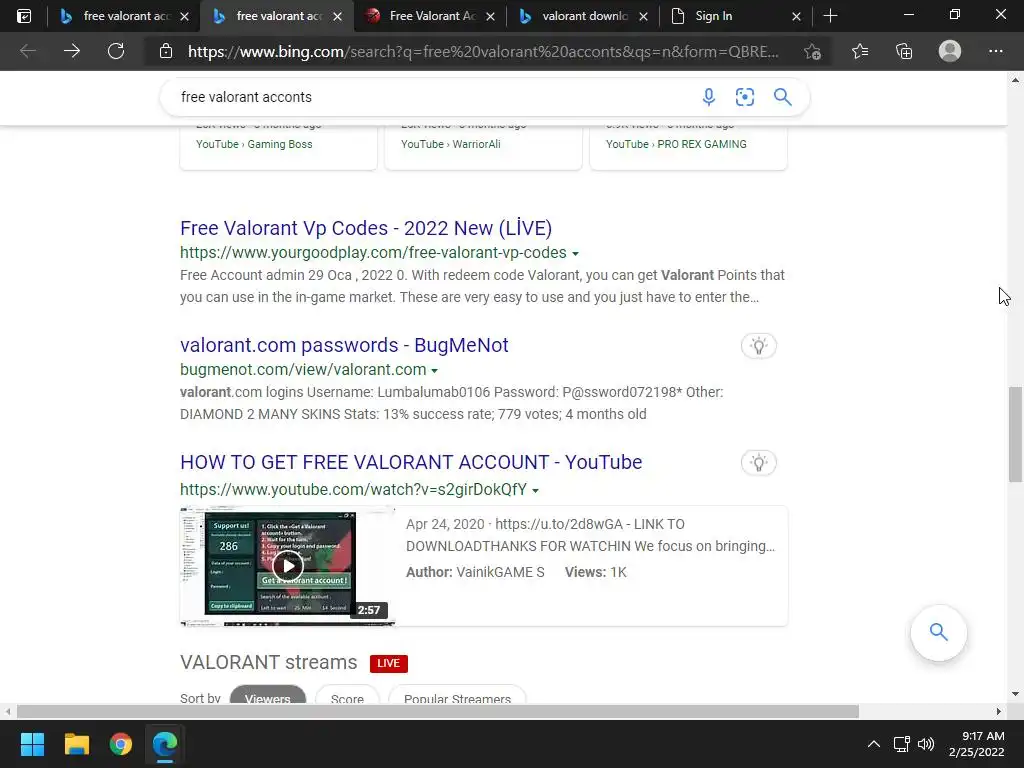Close the active free valorant tab
Image resolution: width=1024 pixels, height=768 pixels.
point(338,16)
